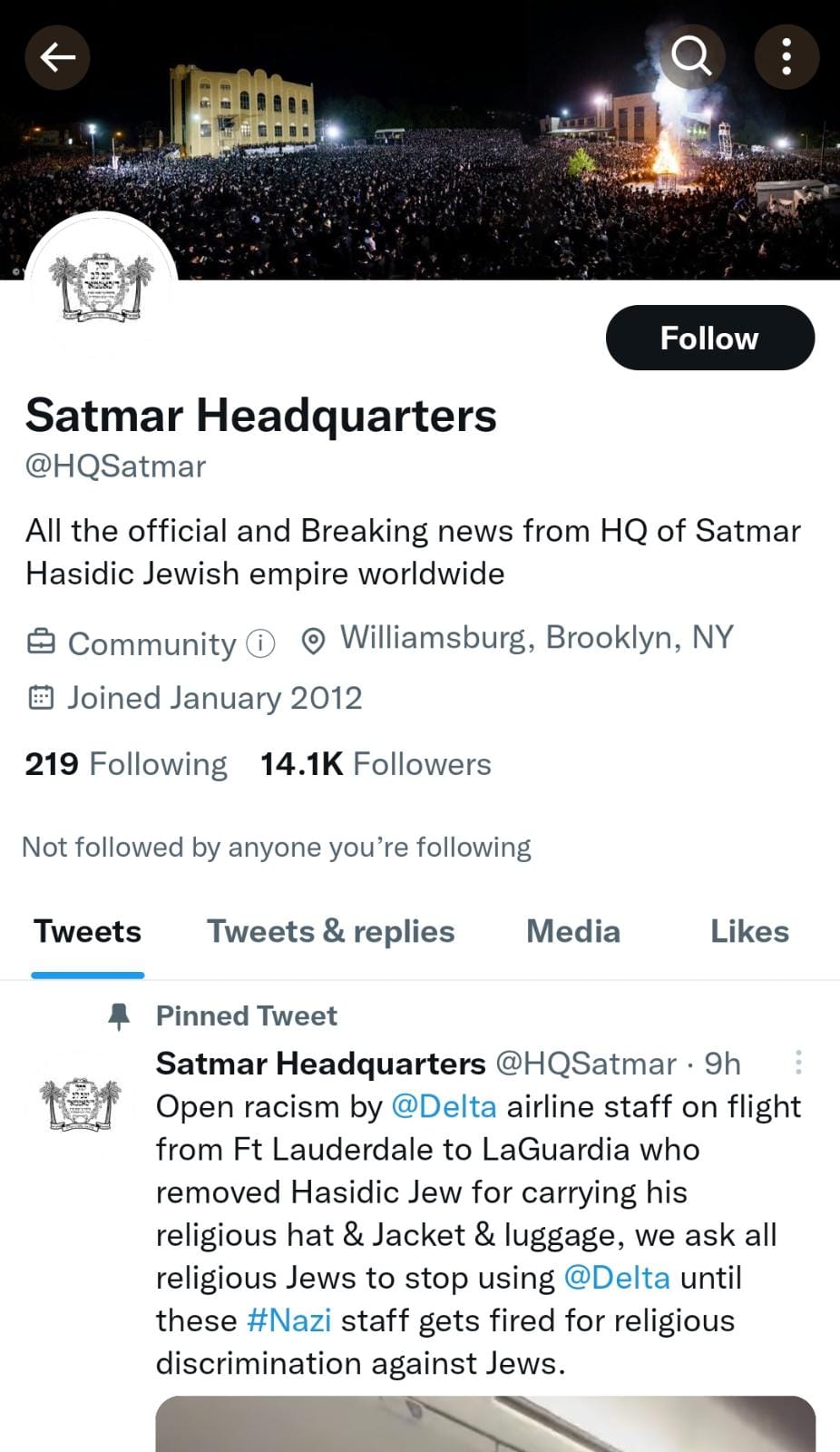Follow the Satmar Headquarters account
Screen dimensions: 840x1452
(709, 338)
